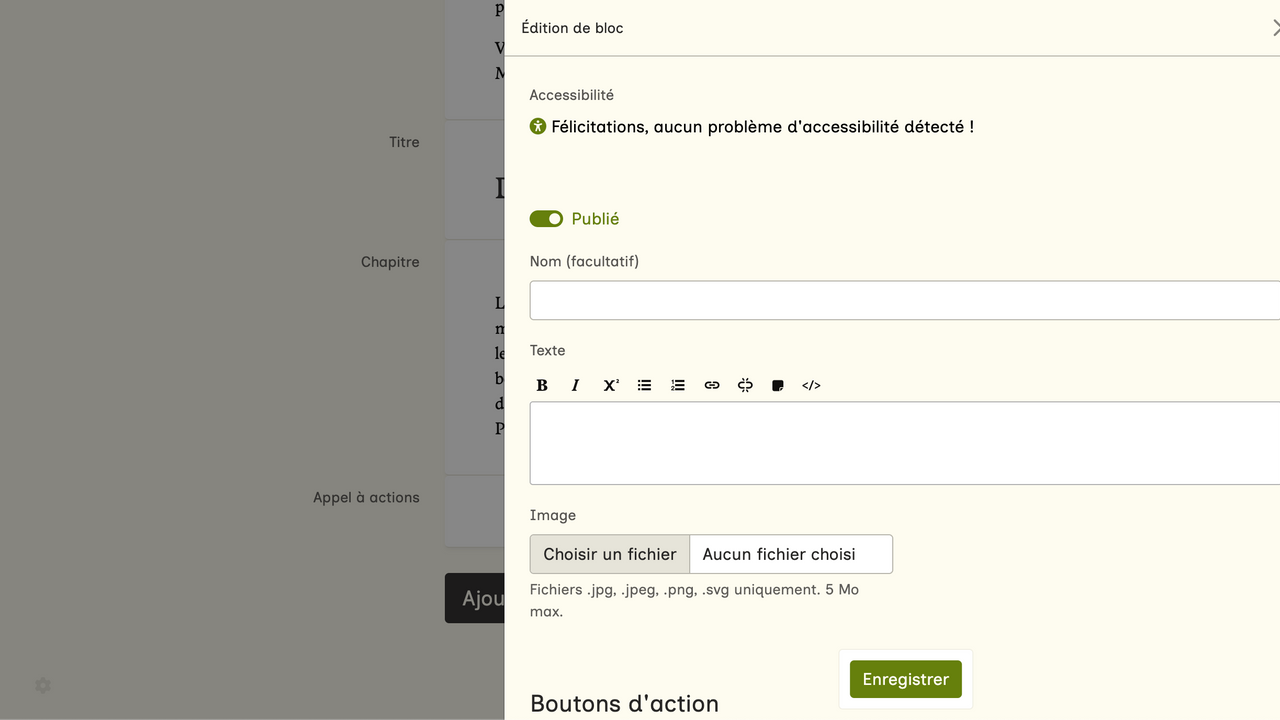Click the Choisir un fichier button
This screenshot has height=720, width=1280.
pos(609,554)
